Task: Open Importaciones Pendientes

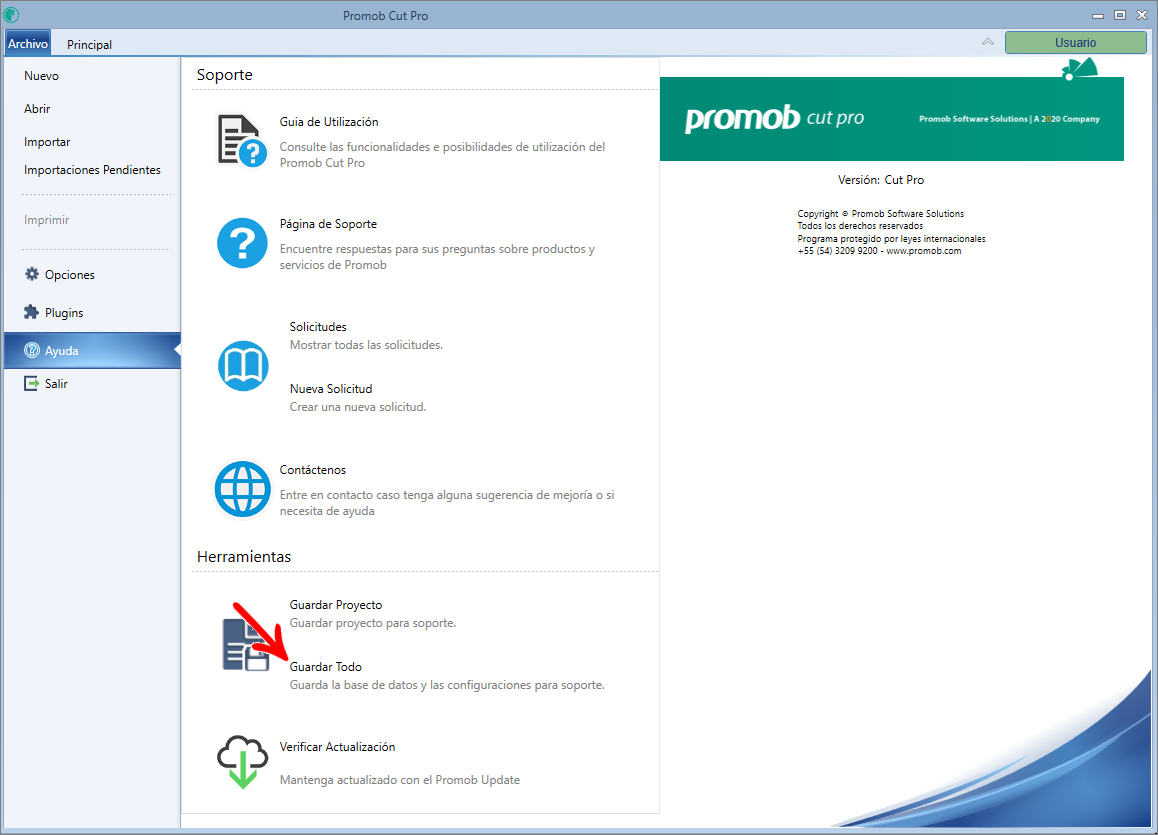Action: 92,170
